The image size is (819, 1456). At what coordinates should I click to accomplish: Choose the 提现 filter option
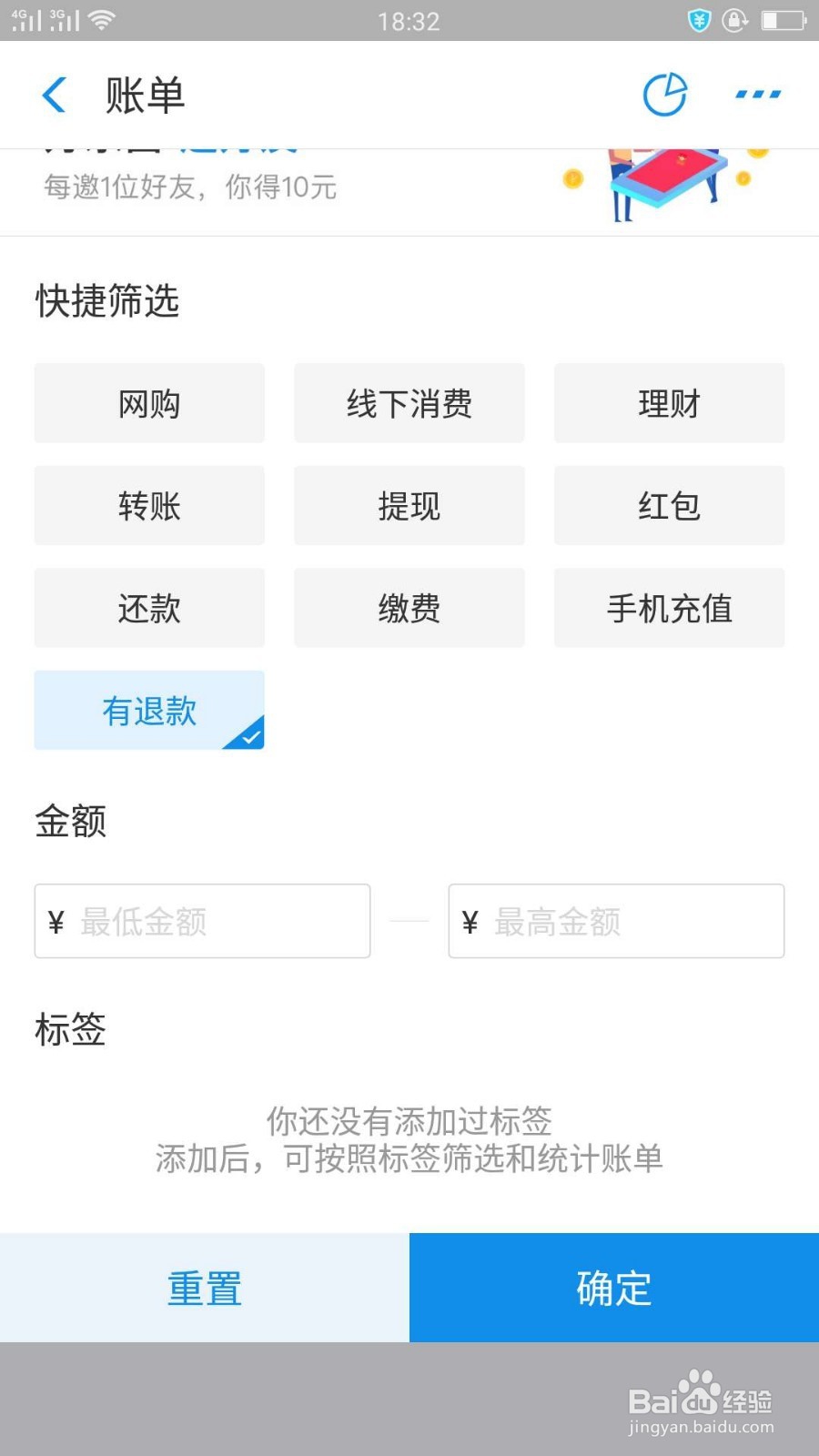pos(409,506)
